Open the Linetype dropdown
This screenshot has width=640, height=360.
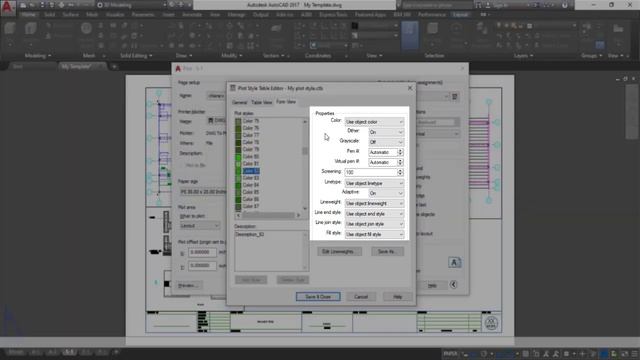[374, 183]
